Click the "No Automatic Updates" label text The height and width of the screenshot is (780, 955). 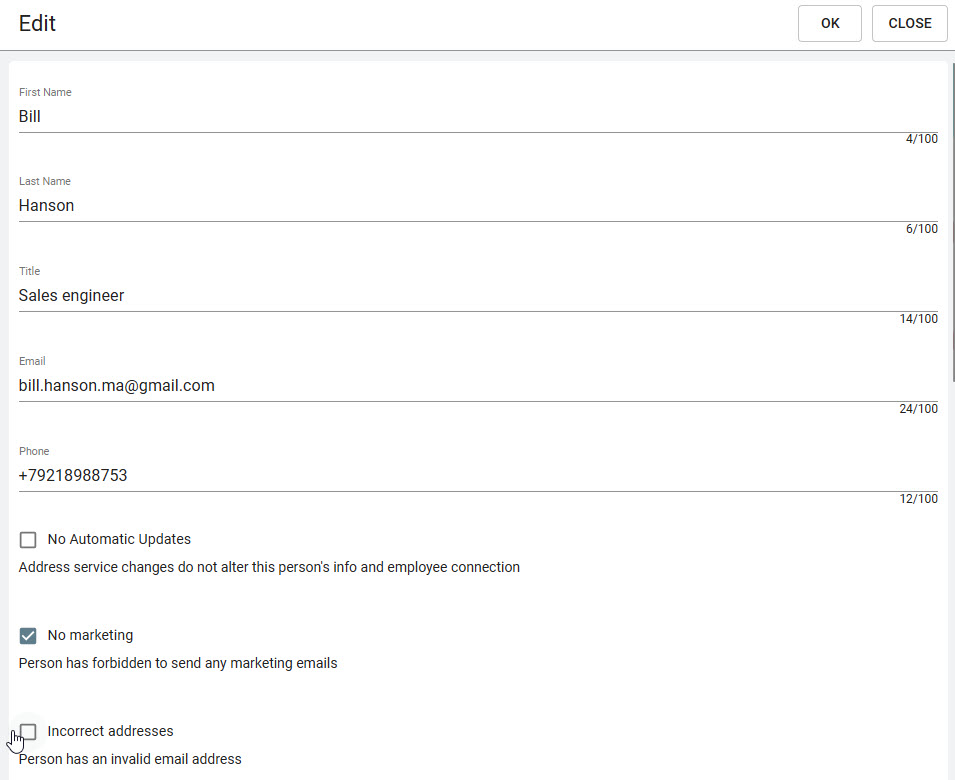pyautogui.click(x=119, y=539)
